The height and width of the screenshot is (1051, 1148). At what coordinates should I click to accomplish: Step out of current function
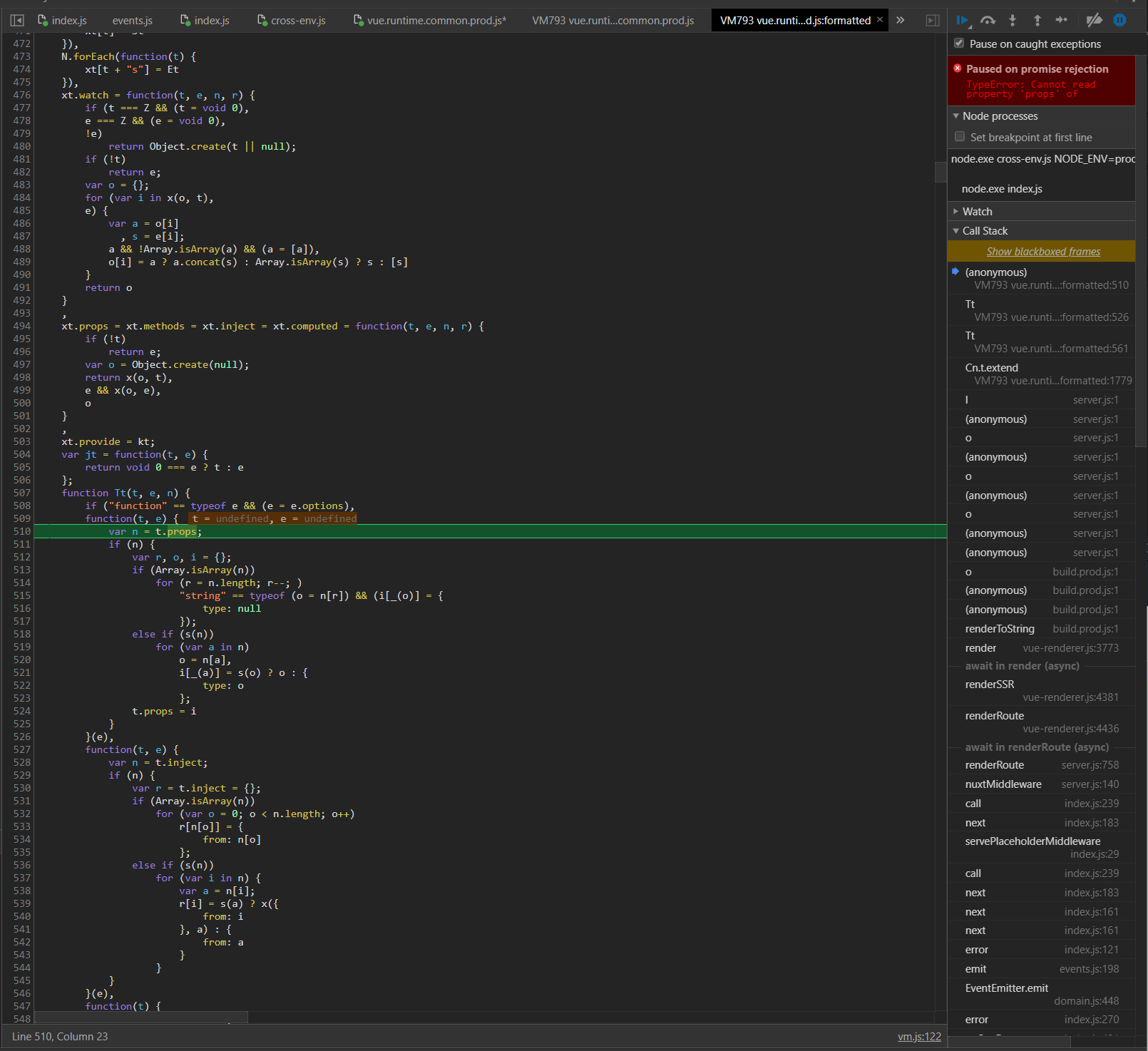click(1037, 20)
